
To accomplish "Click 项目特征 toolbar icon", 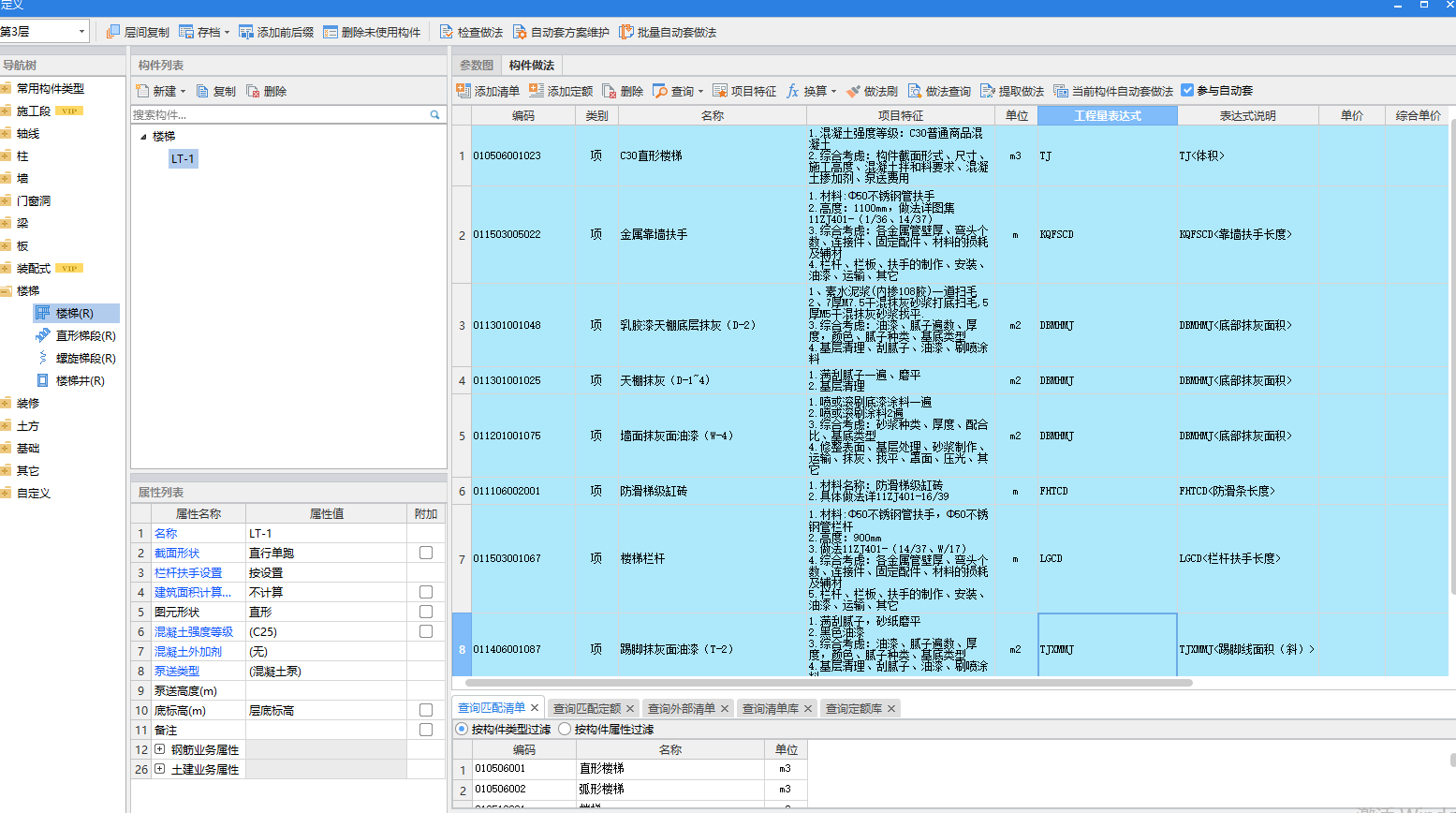I will 720,91.
